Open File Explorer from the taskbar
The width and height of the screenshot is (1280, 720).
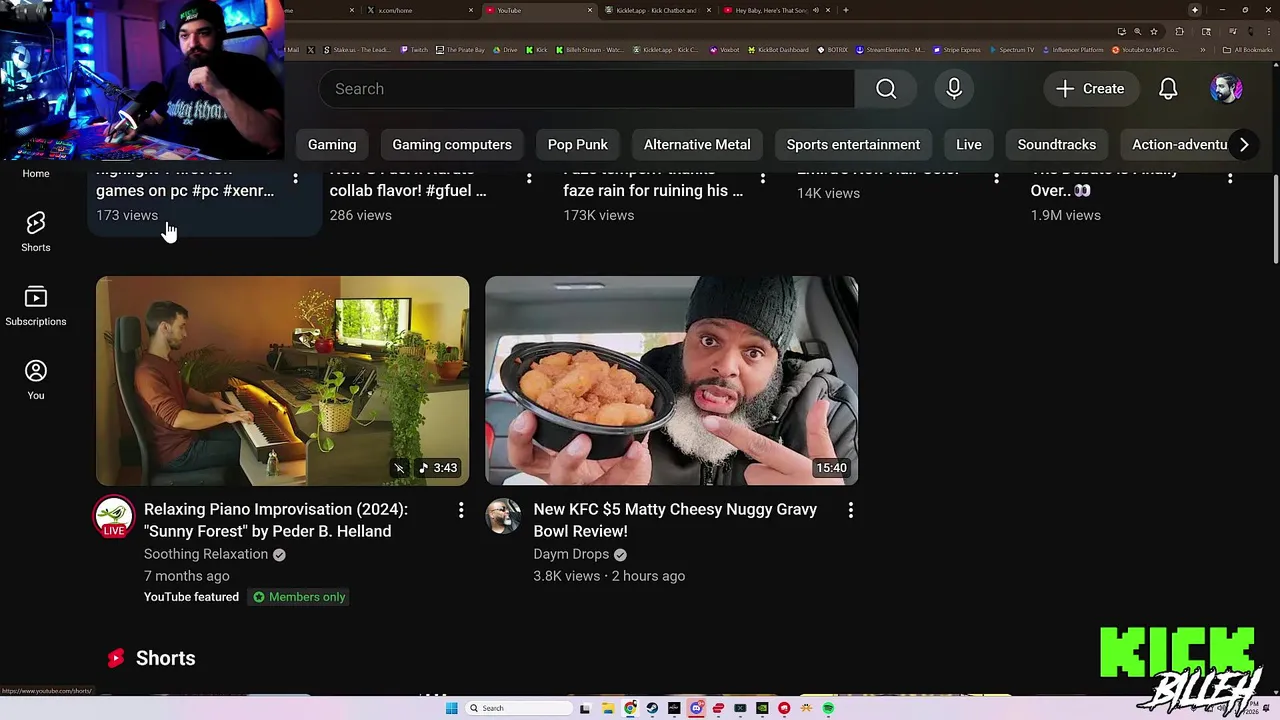[x=608, y=708]
